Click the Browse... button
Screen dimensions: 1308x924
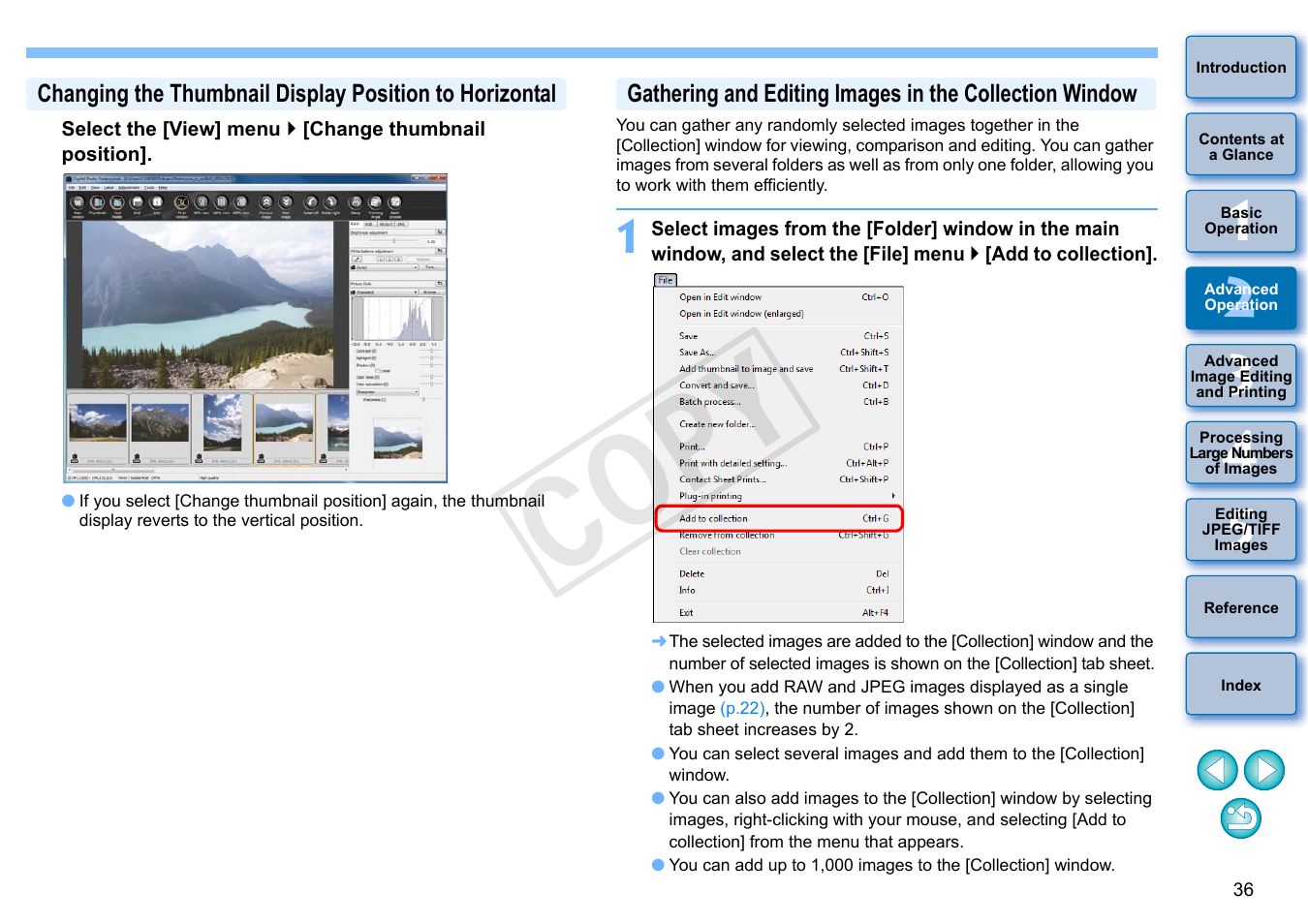click(x=432, y=293)
